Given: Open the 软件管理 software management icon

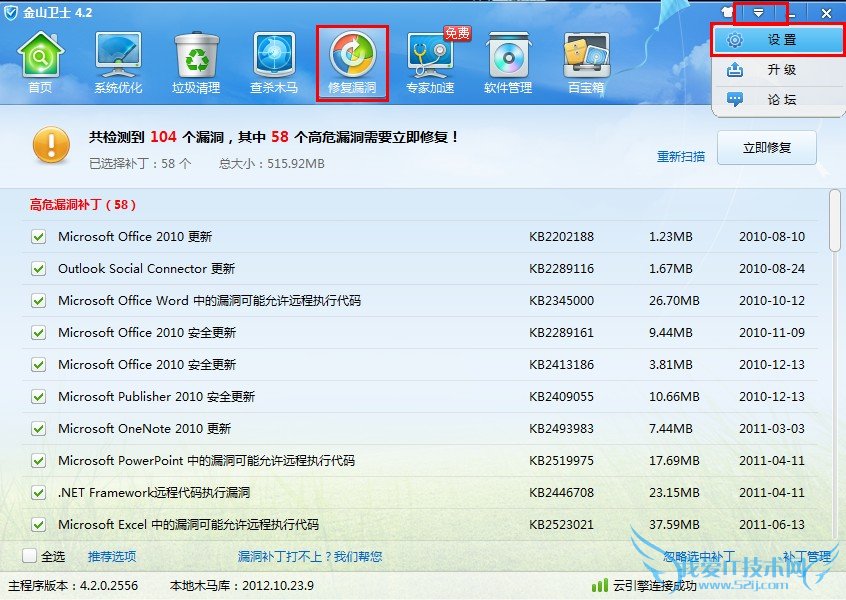Looking at the screenshot, I should pos(508,63).
